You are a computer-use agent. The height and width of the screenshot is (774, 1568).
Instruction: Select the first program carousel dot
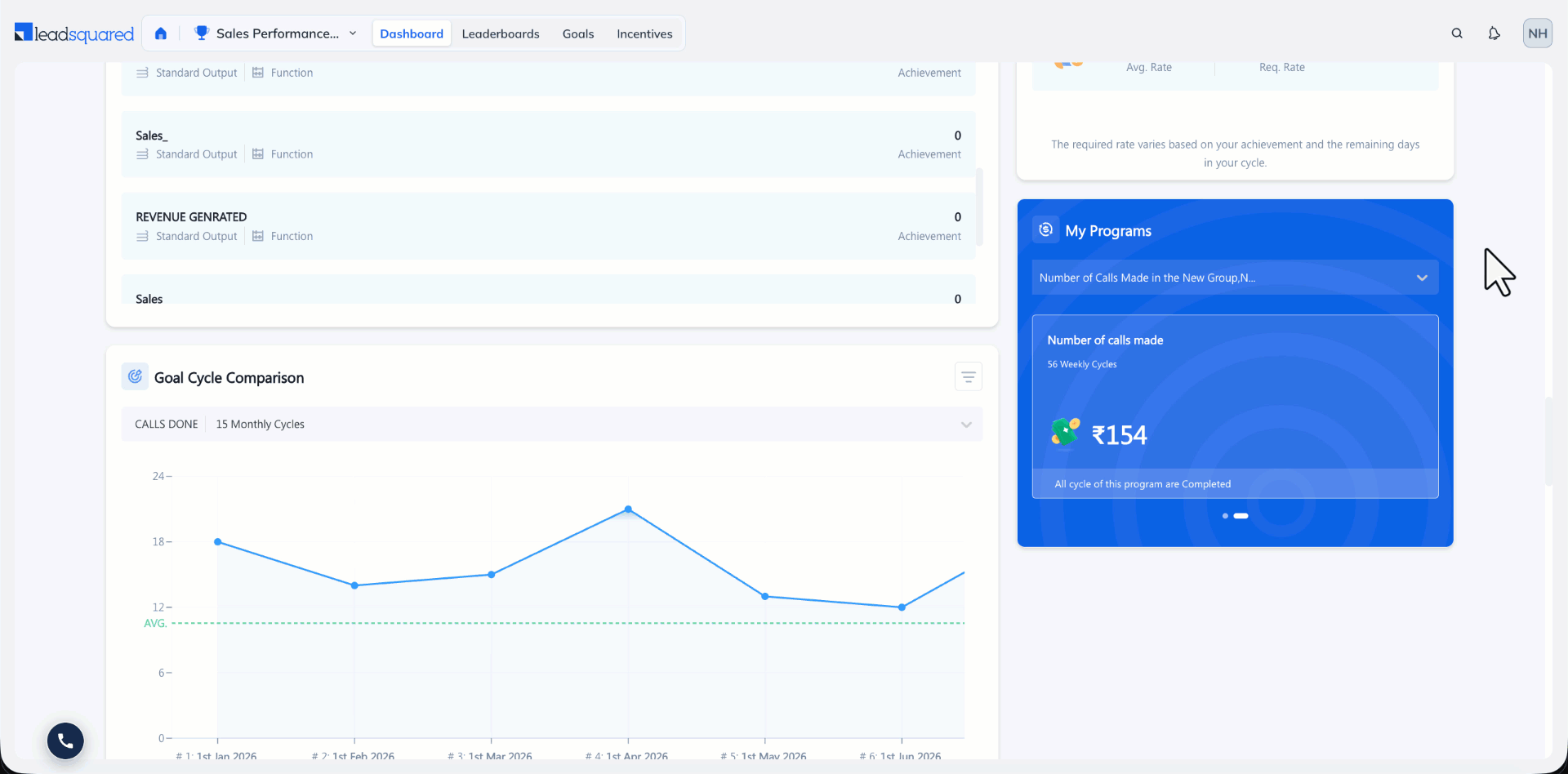1225,516
